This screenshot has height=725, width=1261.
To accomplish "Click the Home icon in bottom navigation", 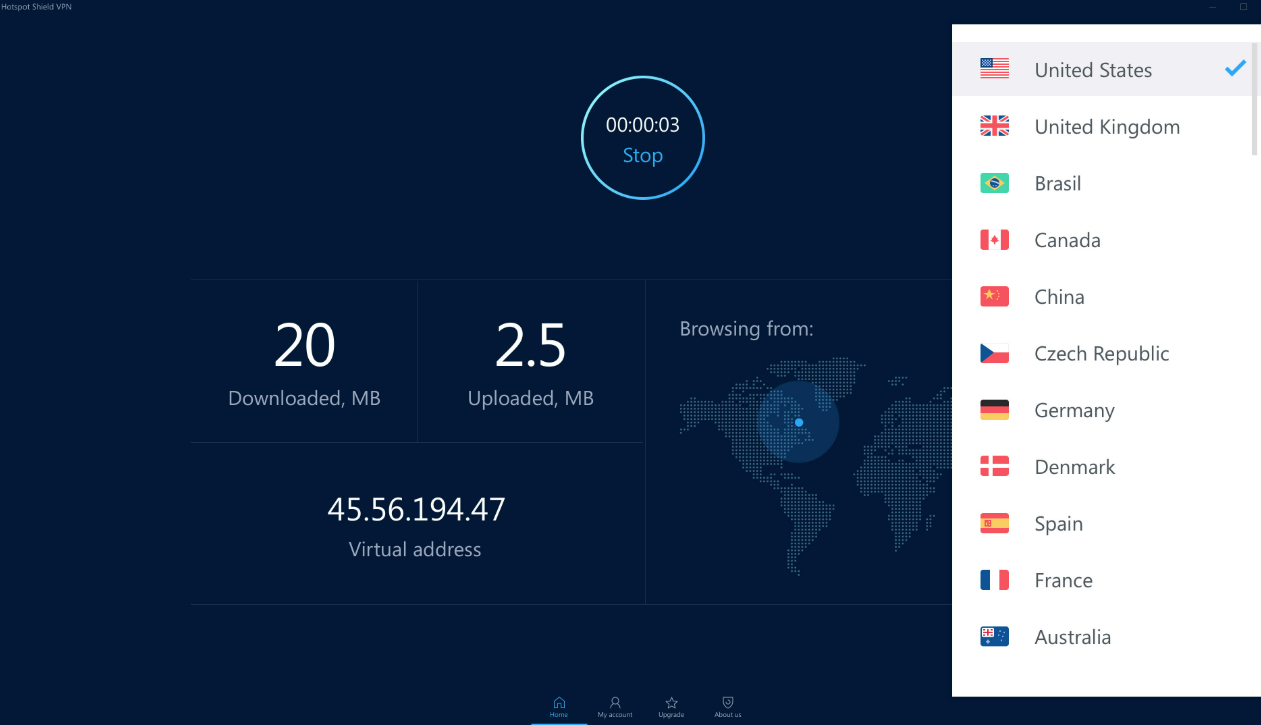I will point(559,703).
